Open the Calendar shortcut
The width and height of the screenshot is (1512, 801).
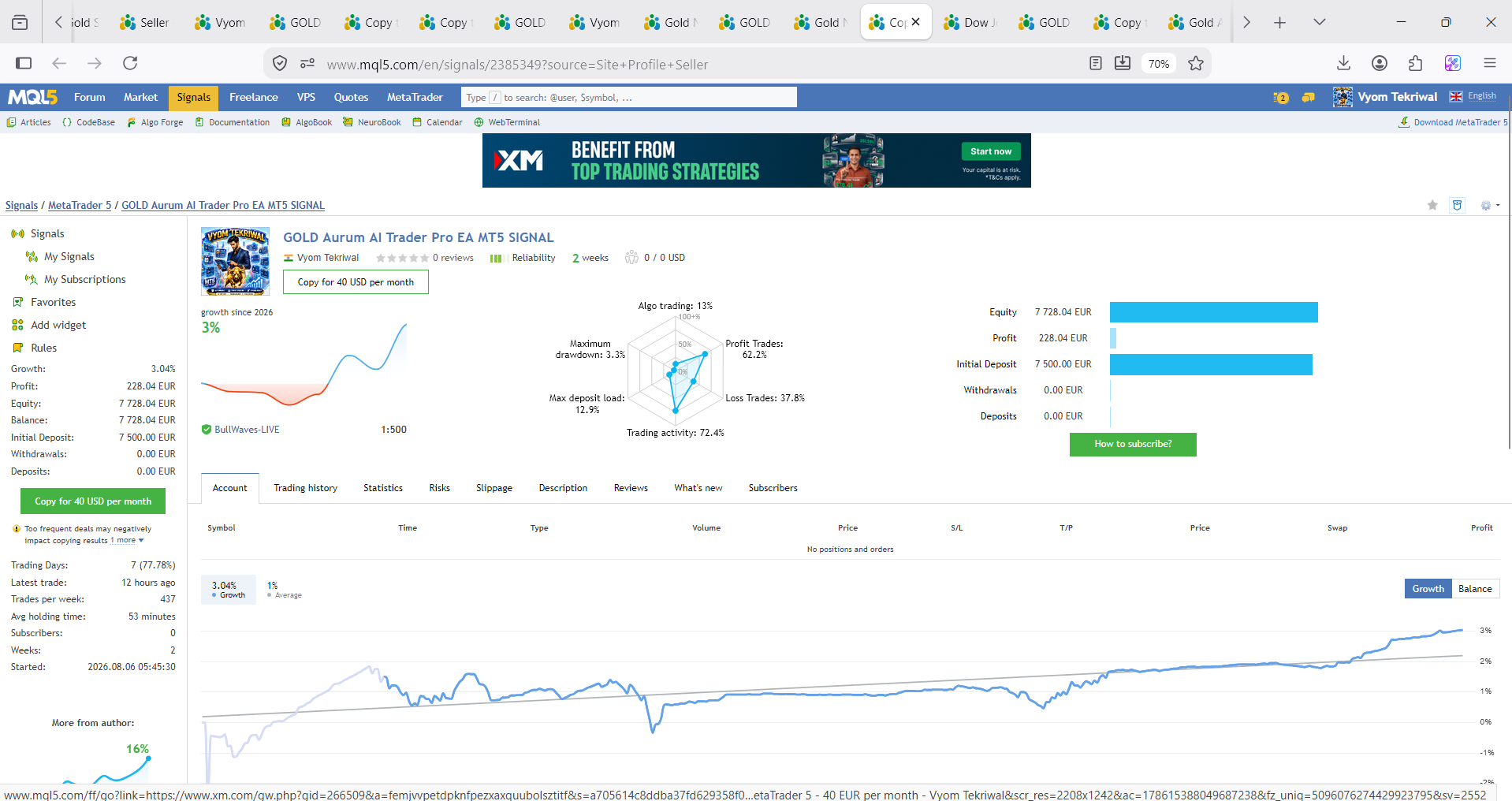[x=438, y=122]
